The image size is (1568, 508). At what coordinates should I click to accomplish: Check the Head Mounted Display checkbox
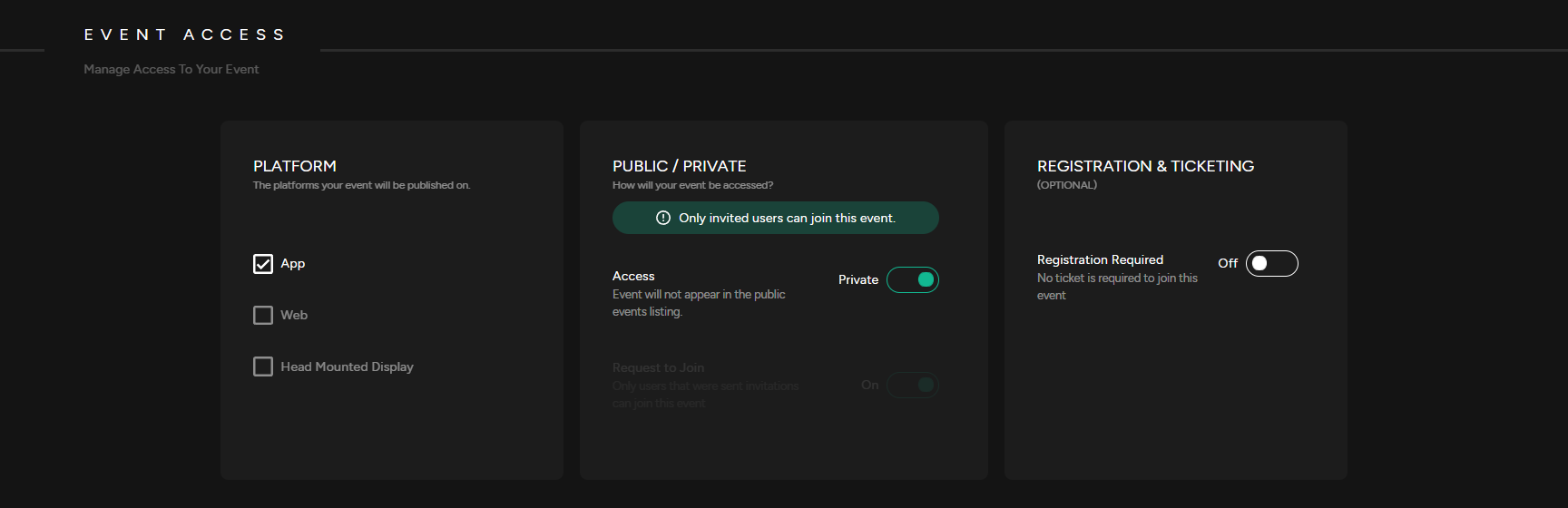(263, 366)
